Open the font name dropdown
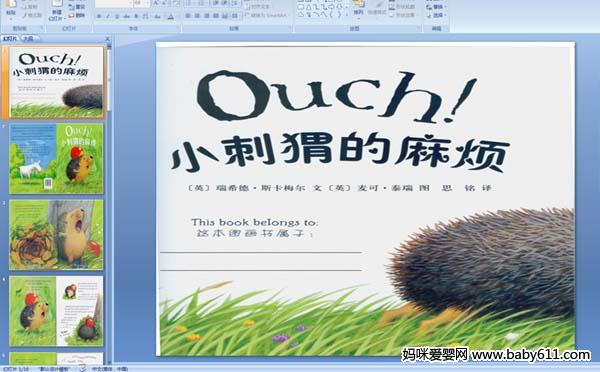This screenshot has height=372, width=600. point(130,3)
